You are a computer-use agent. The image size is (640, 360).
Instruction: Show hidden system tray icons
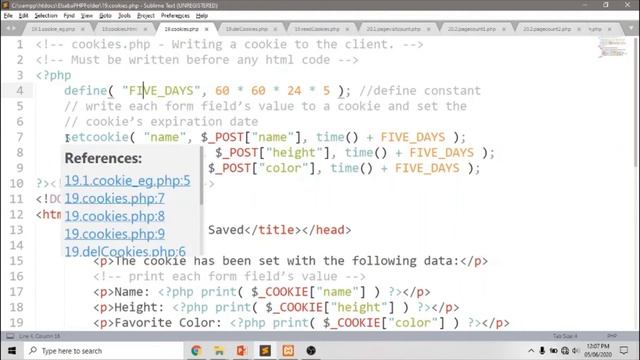pyautogui.click(x=531, y=351)
